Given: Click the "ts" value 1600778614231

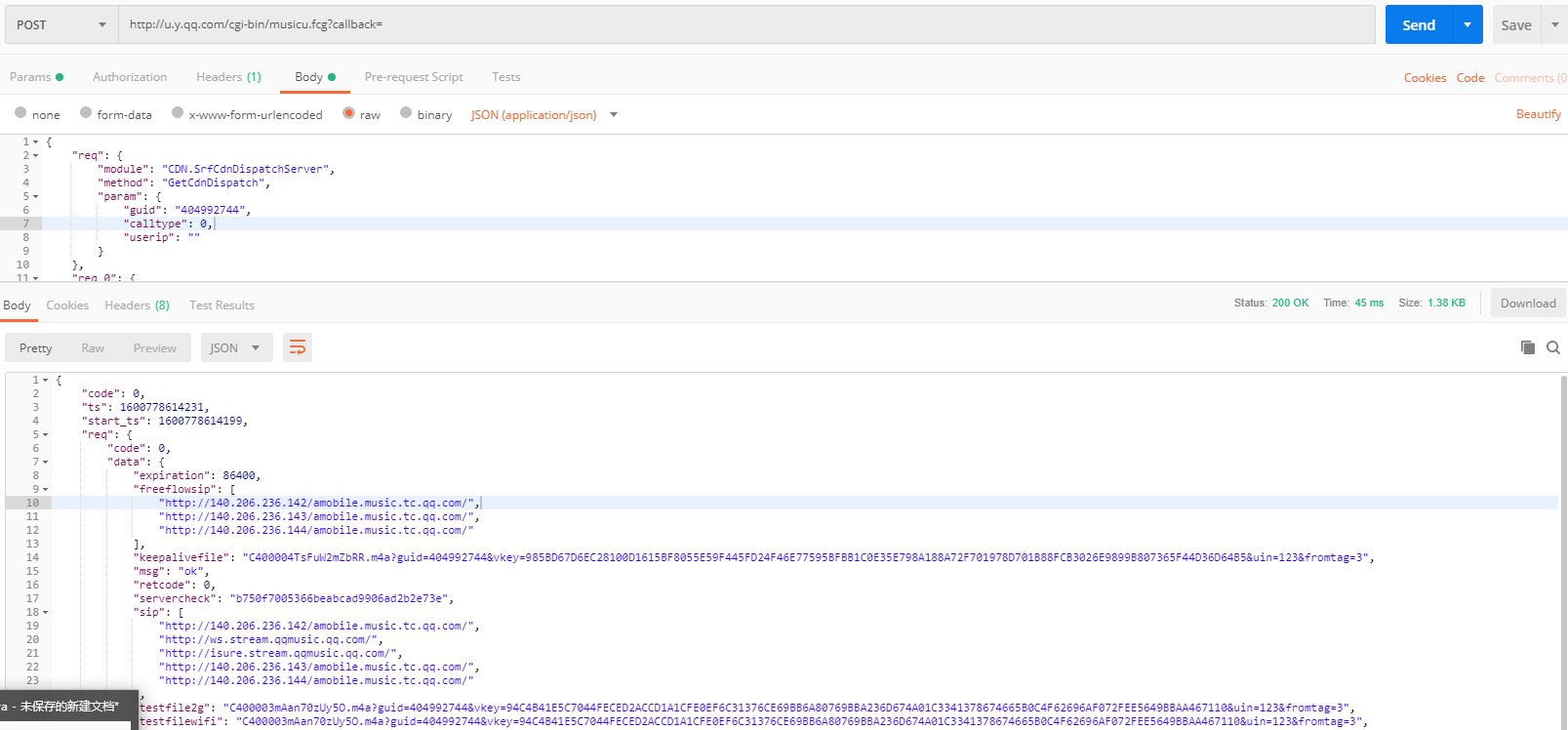Looking at the screenshot, I should (162, 407).
